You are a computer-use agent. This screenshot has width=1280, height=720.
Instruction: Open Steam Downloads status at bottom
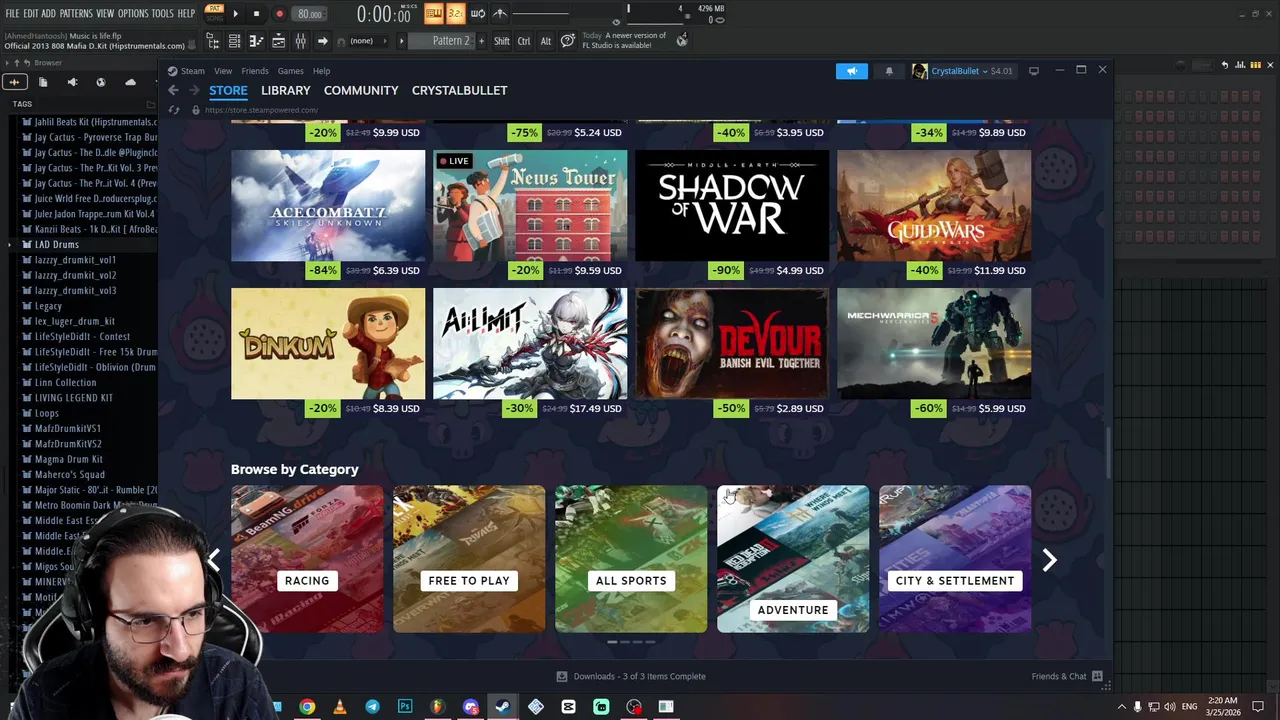631,676
